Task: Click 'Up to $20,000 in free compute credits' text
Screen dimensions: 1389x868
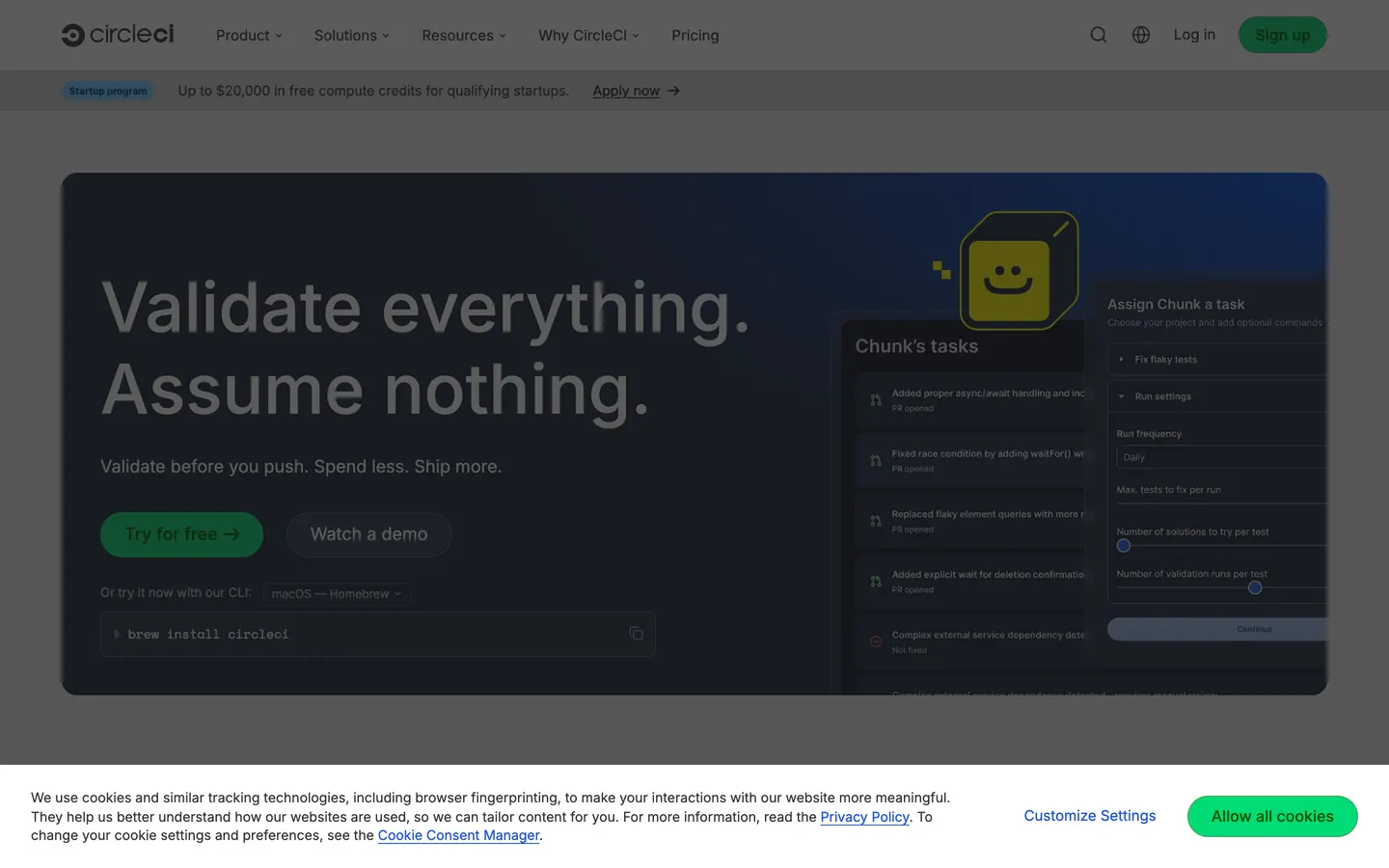Action: 373,91
